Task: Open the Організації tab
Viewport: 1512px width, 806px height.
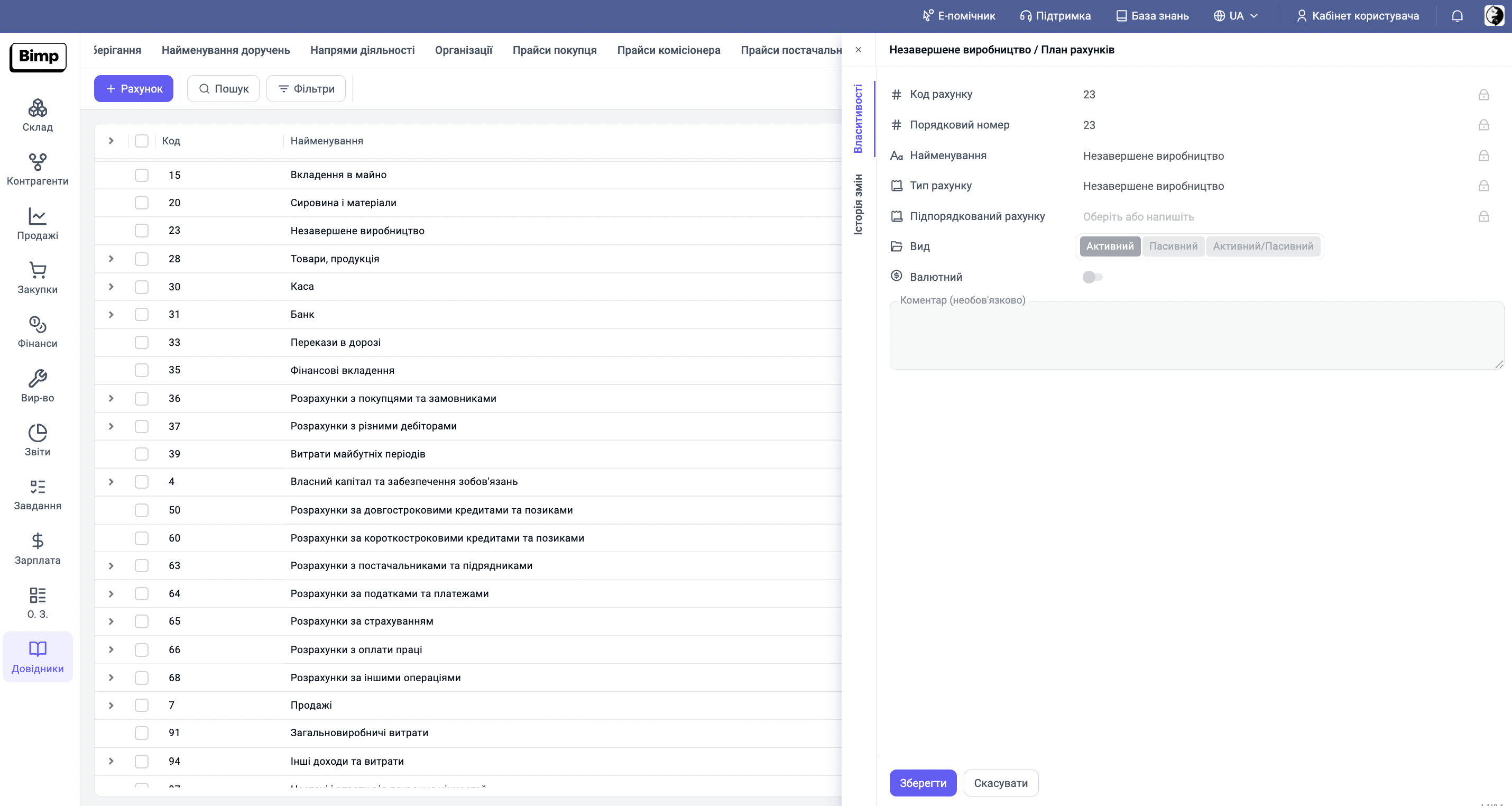Action: [463, 50]
